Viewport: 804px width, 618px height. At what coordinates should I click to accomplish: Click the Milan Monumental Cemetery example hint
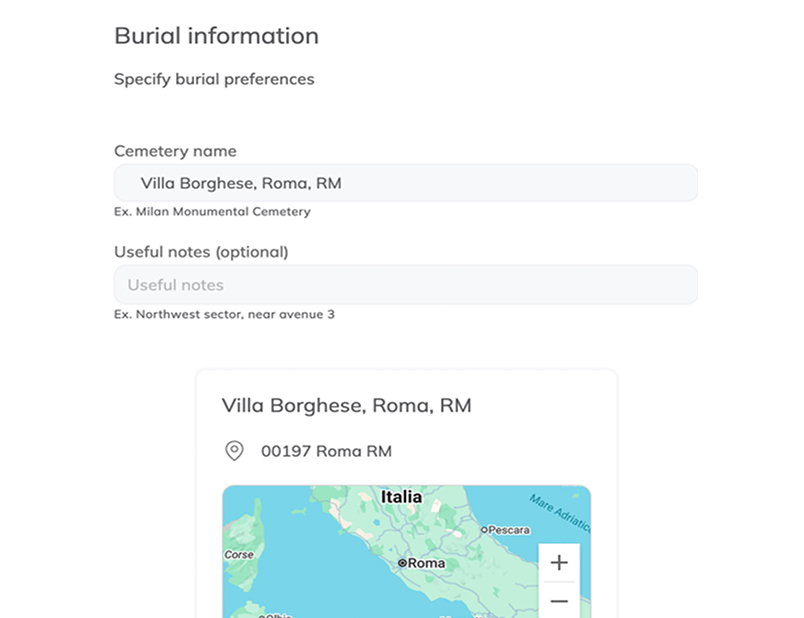[x=212, y=212]
